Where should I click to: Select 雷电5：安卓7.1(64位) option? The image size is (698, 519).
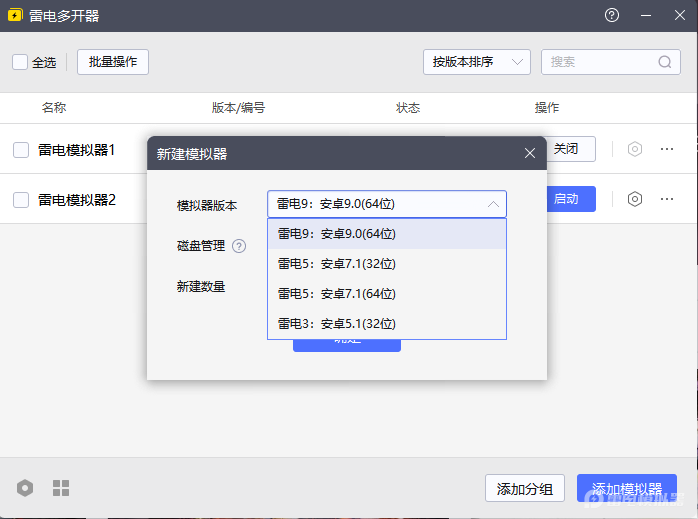387,294
